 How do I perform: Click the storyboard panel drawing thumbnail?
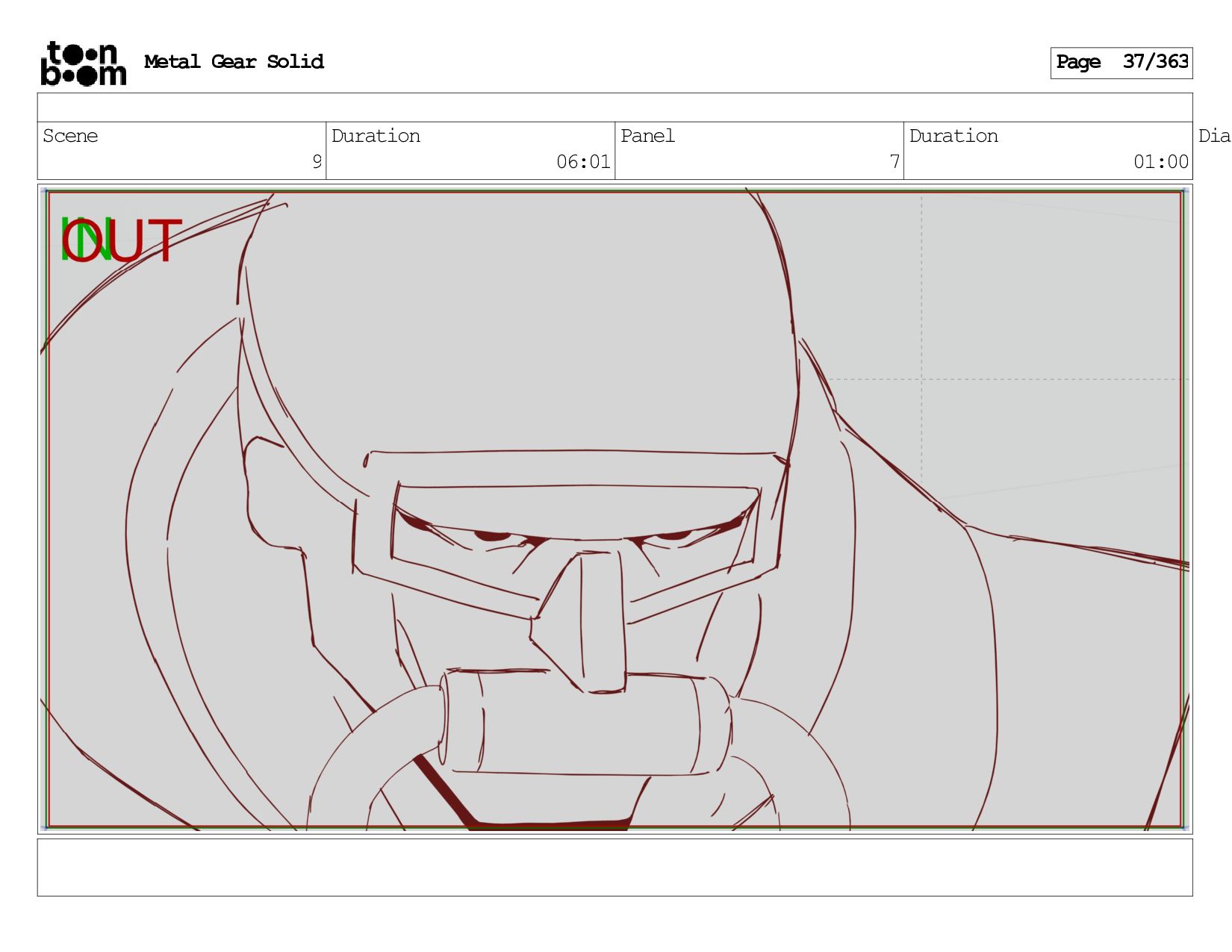pyautogui.click(x=615, y=509)
